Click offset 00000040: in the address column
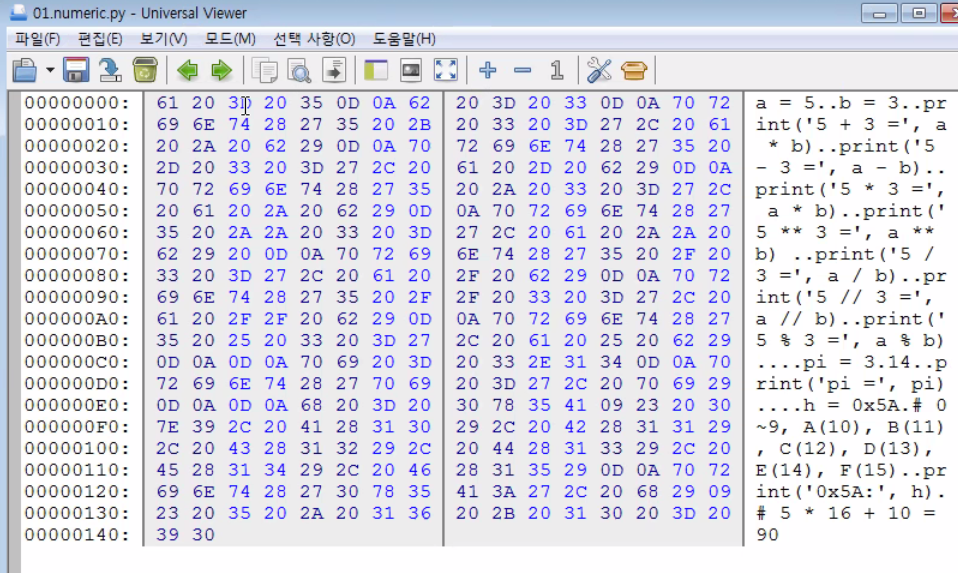The height and width of the screenshot is (573, 958). click(x=77, y=189)
